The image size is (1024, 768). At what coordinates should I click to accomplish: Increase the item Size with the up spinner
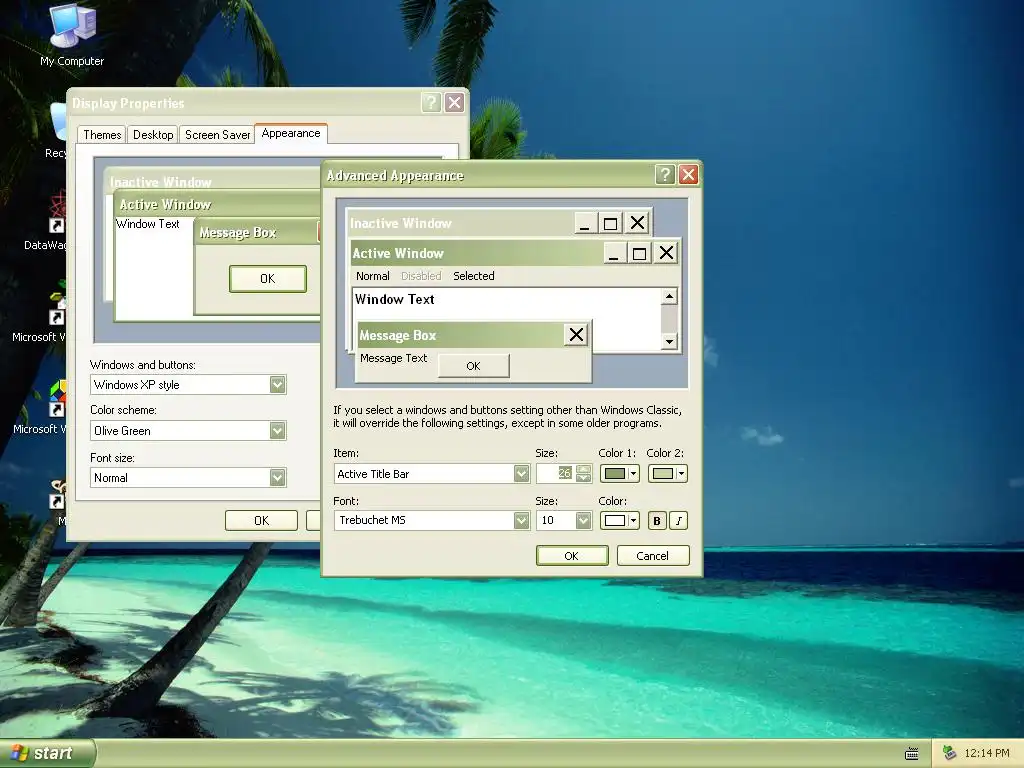(x=583, y=469)
